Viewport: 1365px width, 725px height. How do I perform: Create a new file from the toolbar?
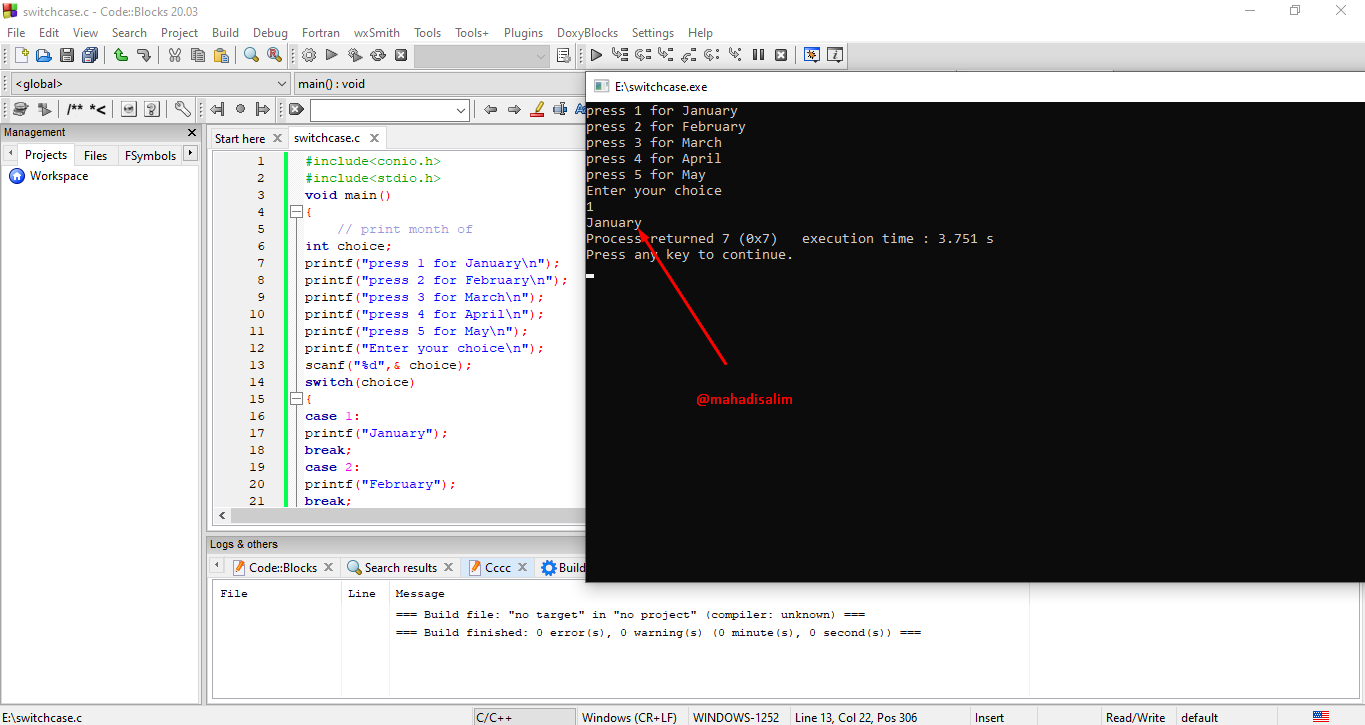coord(21,56)
